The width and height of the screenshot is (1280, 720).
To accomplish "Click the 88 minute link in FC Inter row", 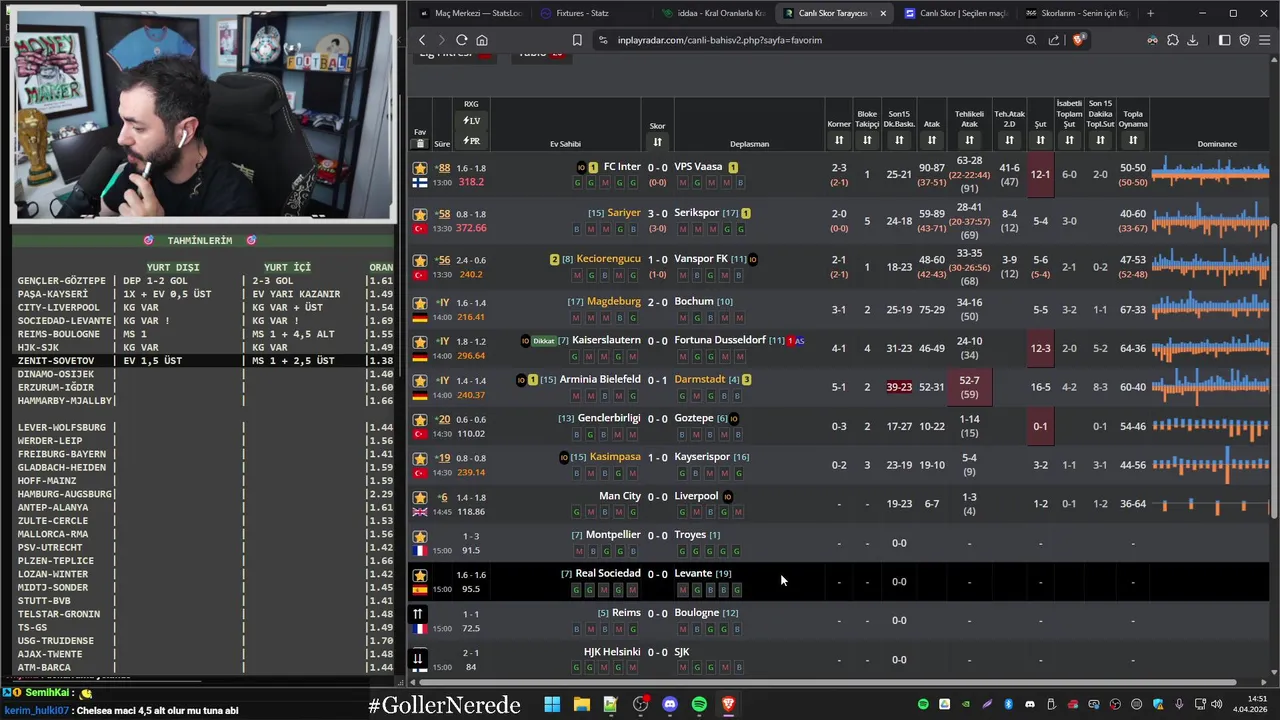I will [x=444, y=168].
